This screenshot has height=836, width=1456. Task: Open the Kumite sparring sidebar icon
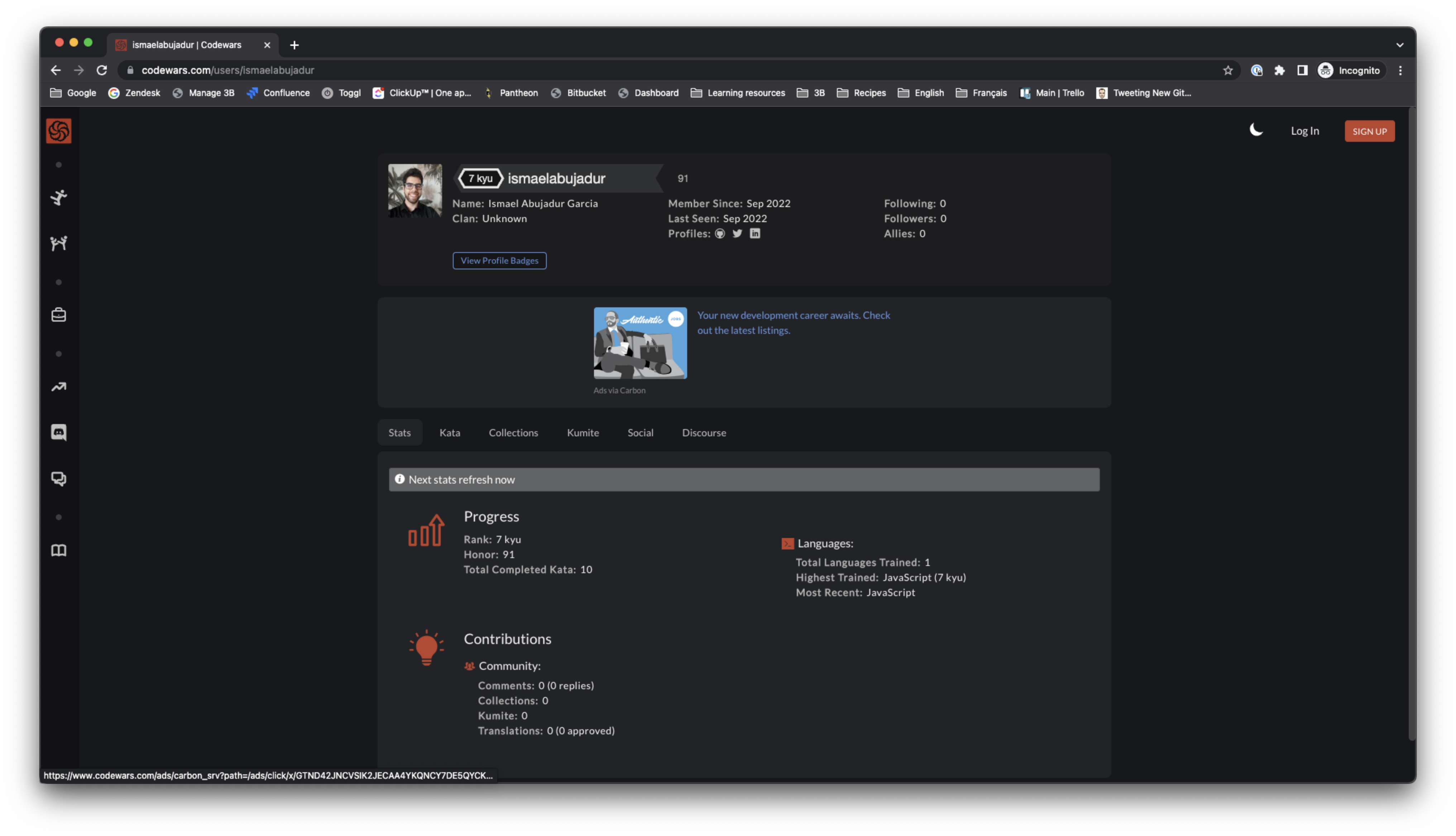click(58, 244)
